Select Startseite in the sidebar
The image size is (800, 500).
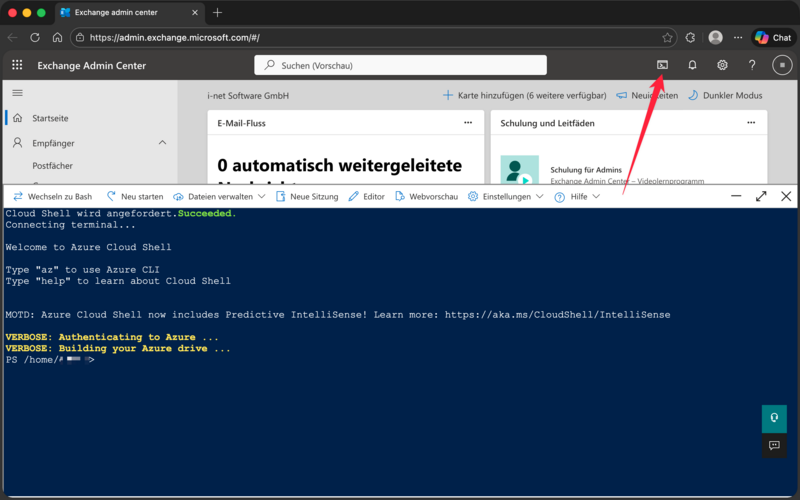(50, 118)
